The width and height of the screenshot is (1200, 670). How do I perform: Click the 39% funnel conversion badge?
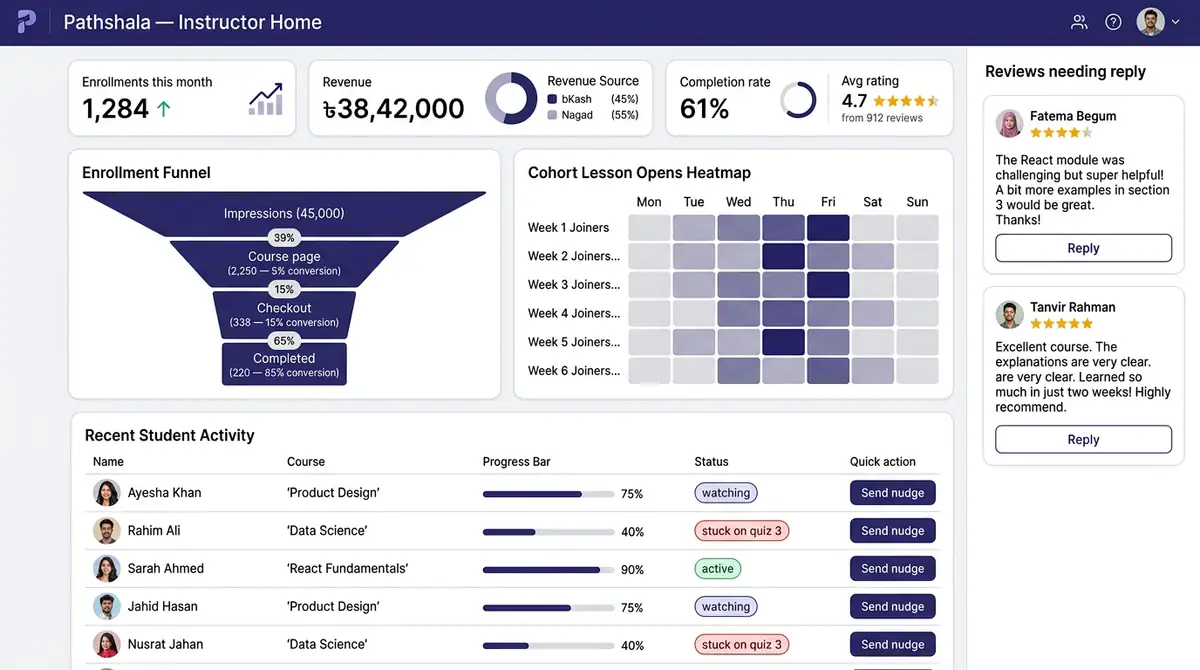click(284, 238)
